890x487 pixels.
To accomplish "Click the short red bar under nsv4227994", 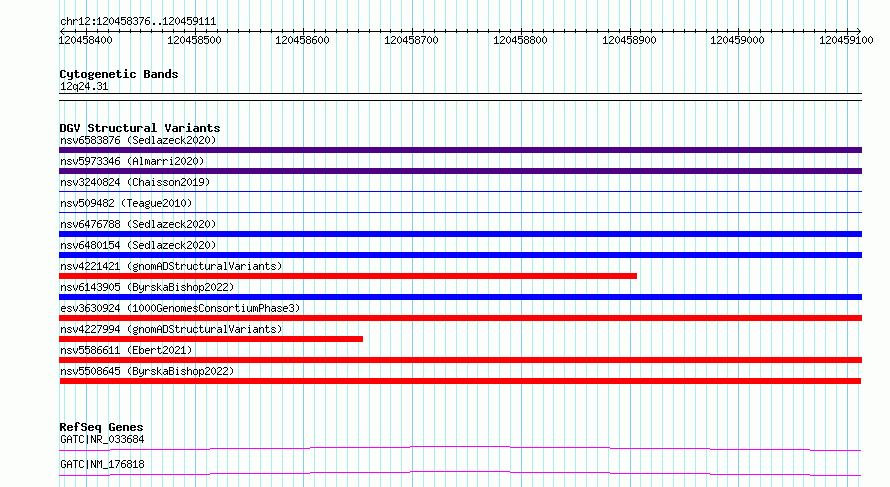I will [211, 339].
